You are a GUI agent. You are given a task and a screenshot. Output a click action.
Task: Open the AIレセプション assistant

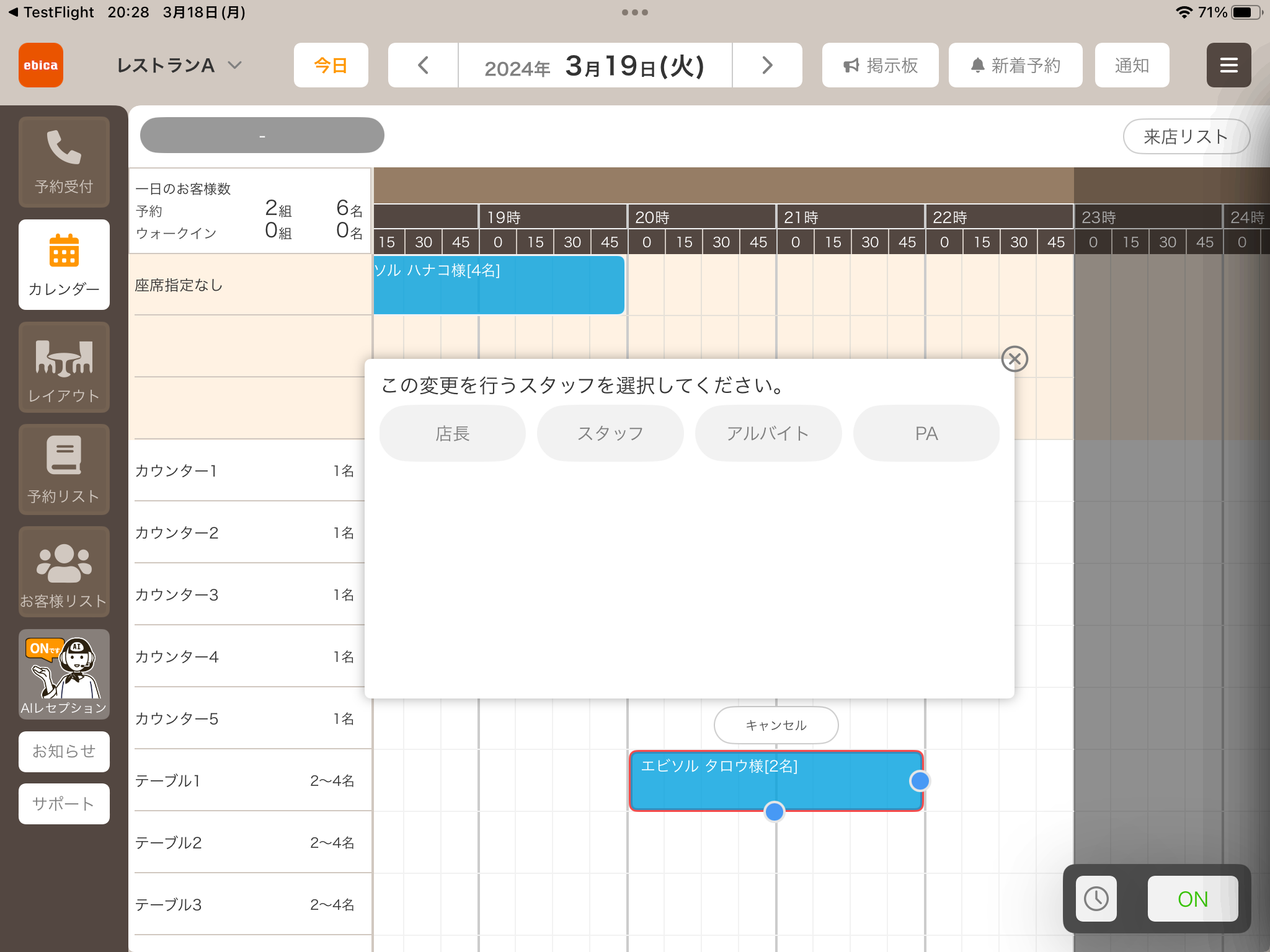[x=64, y=674]
